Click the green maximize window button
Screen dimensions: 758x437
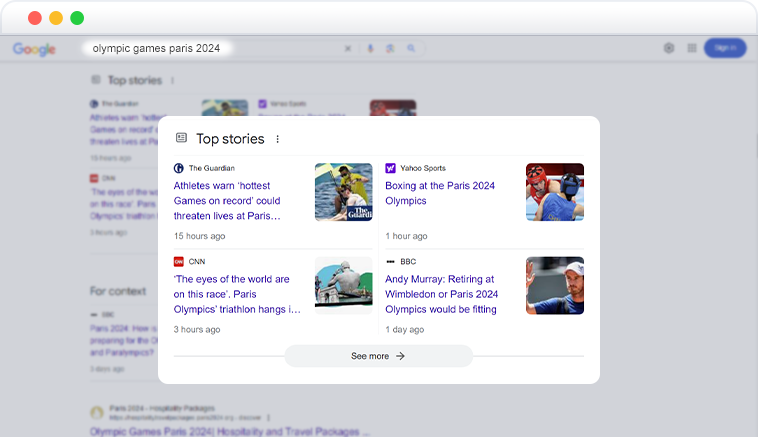(x=77, y=18)
